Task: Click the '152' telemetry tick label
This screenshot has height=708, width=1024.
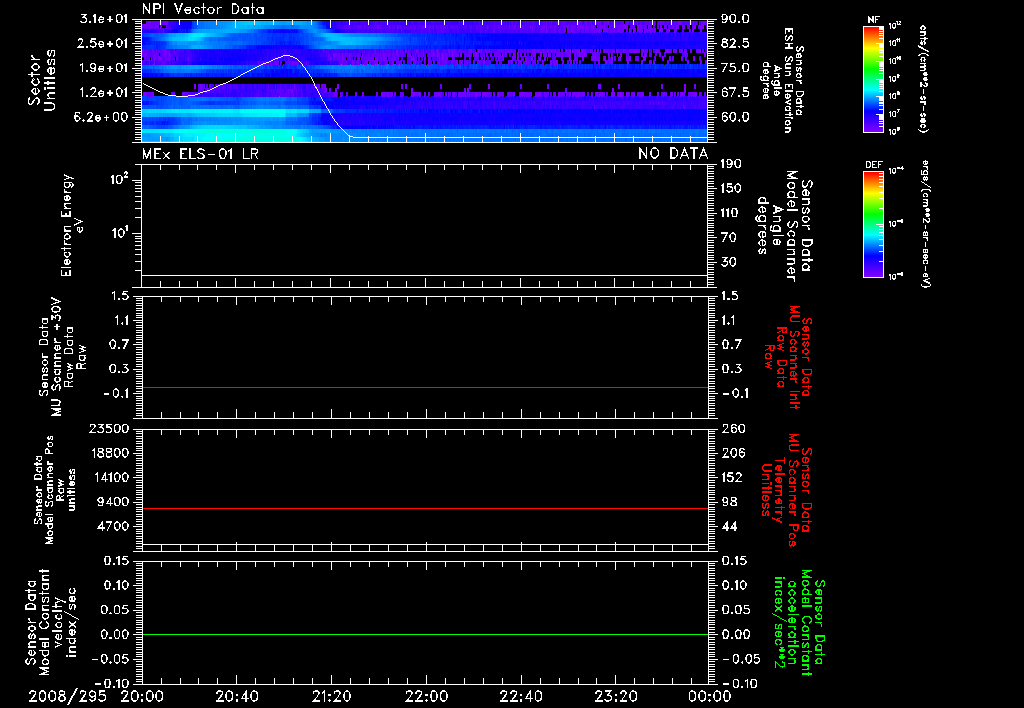Action: [x=733, y=477]
